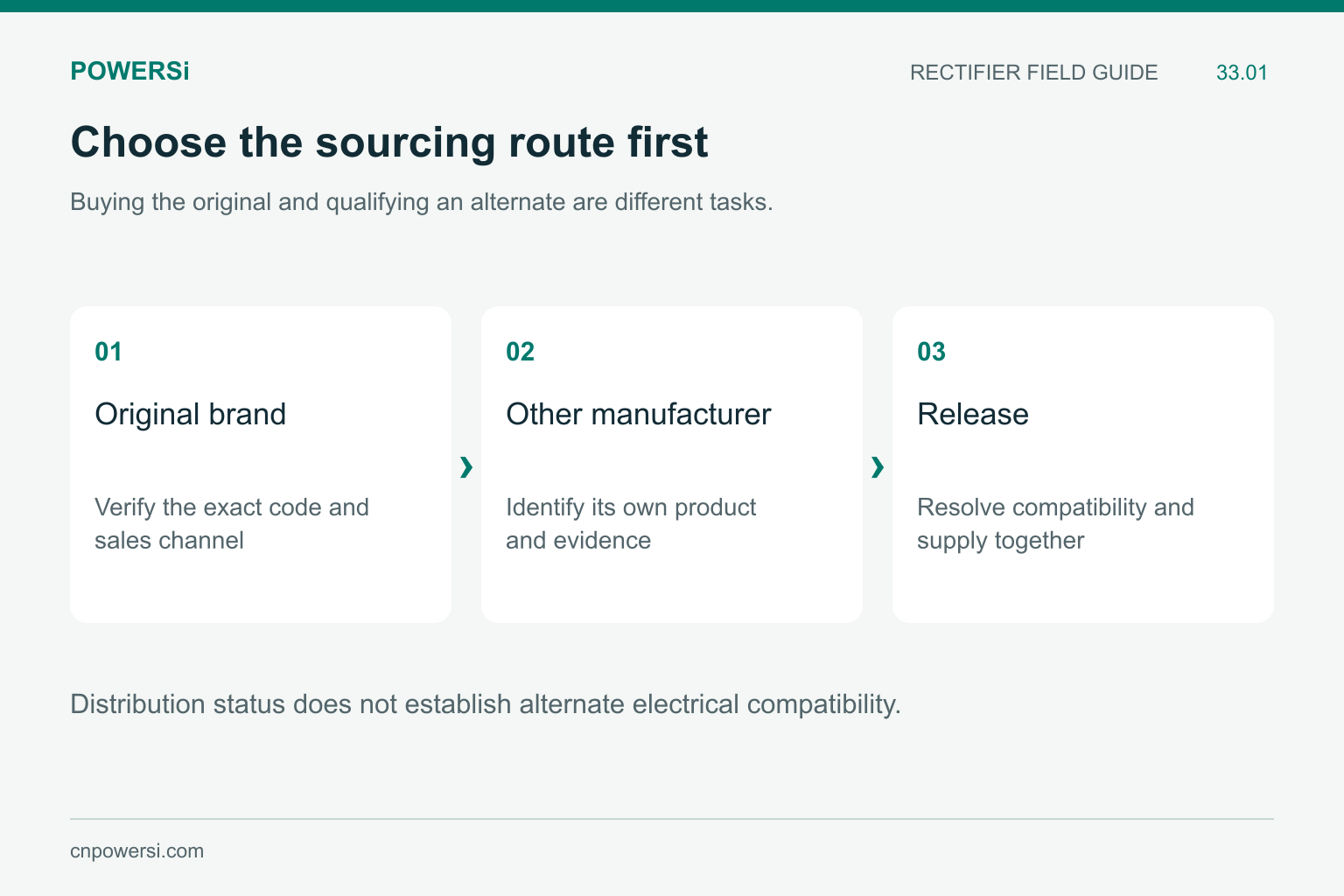The image size is (1344, 896).
Task: Click the heading 'Choose the sourcing route first'
Action: [x=389, y=143]
